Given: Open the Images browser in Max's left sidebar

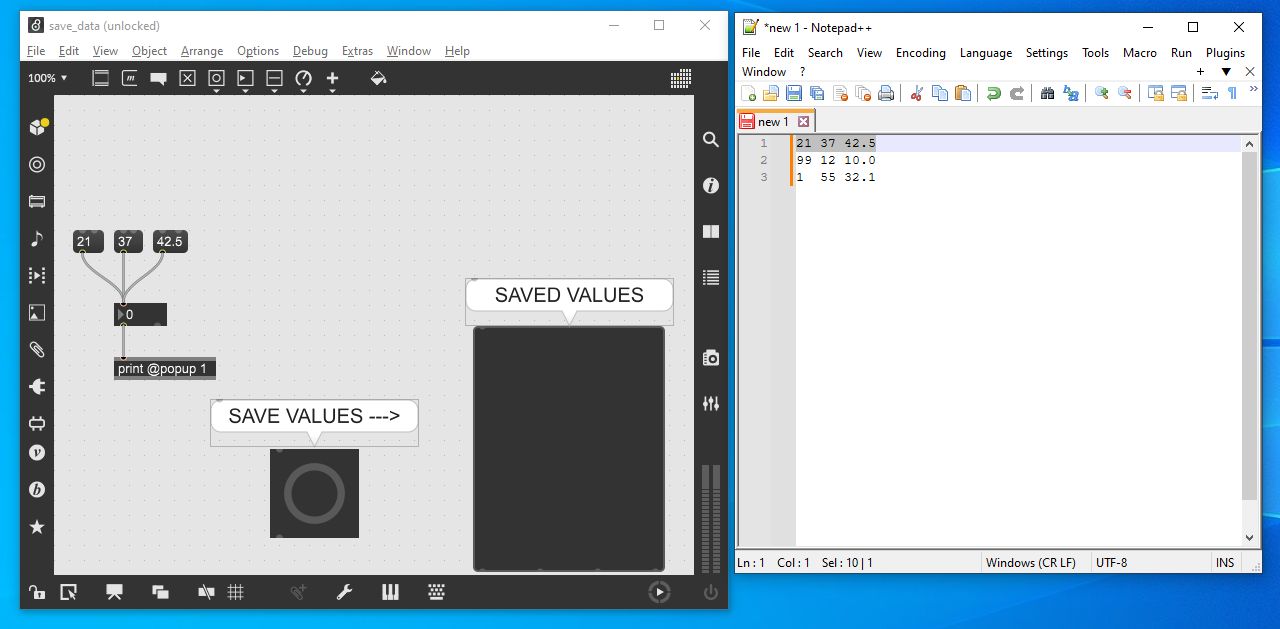Looking at the screenshot, I should [37, 313].
